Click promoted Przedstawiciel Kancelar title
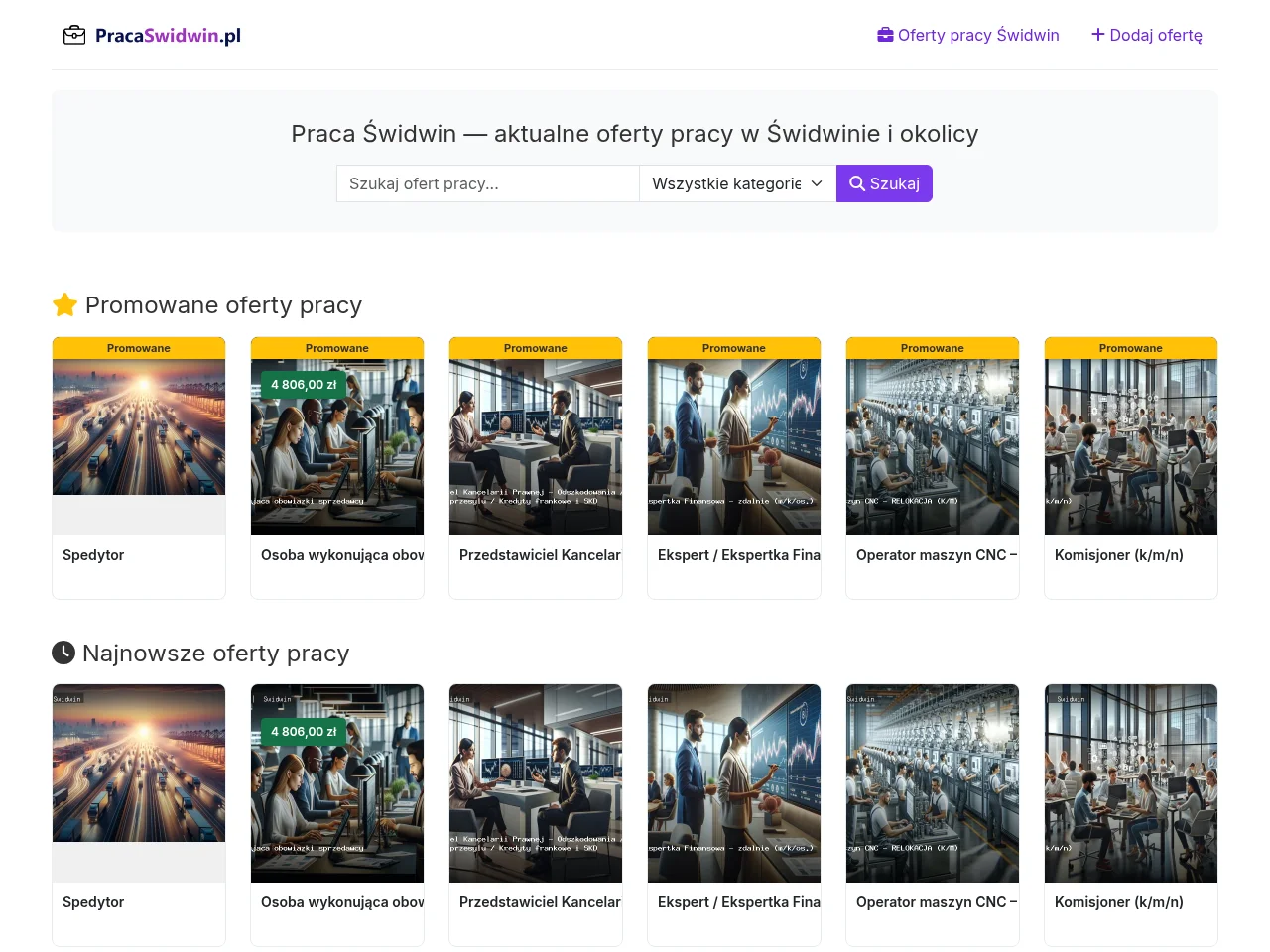Image resolution: width=1270 pixels, height=952 pixels. point(541,555)
